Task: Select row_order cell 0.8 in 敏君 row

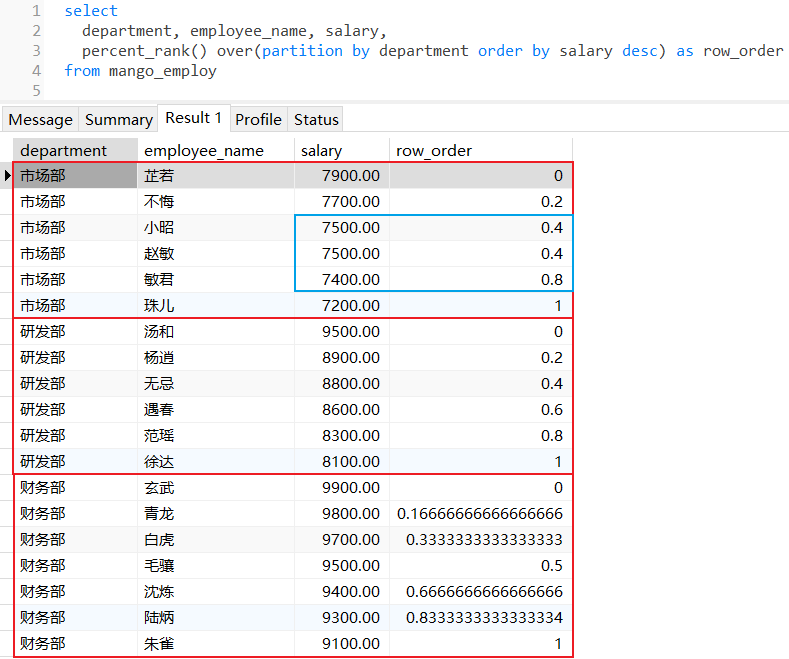Action: pos(481,280)
